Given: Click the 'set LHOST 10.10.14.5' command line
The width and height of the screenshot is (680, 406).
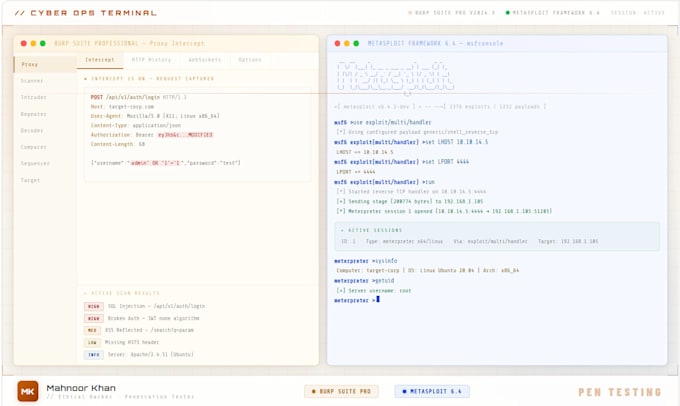Looking at the screenshot, I should click(x=411, y=142).
